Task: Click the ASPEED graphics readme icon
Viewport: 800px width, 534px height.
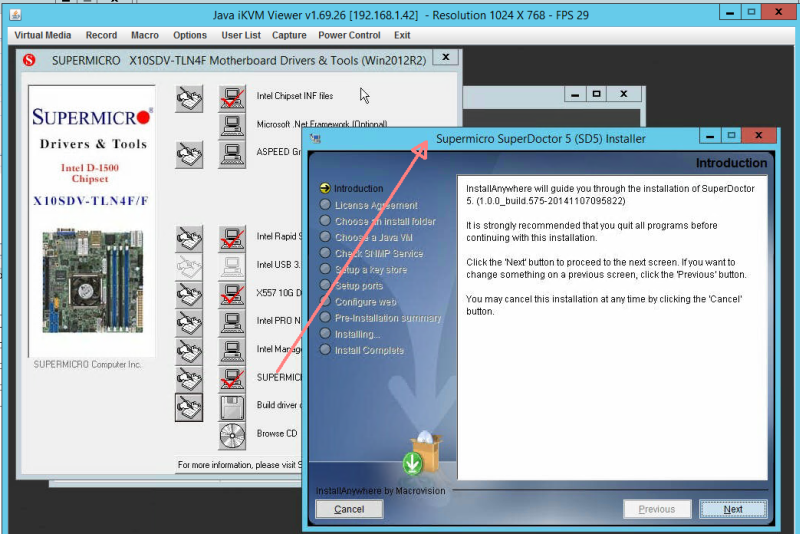Action: (x=189, y=155)
